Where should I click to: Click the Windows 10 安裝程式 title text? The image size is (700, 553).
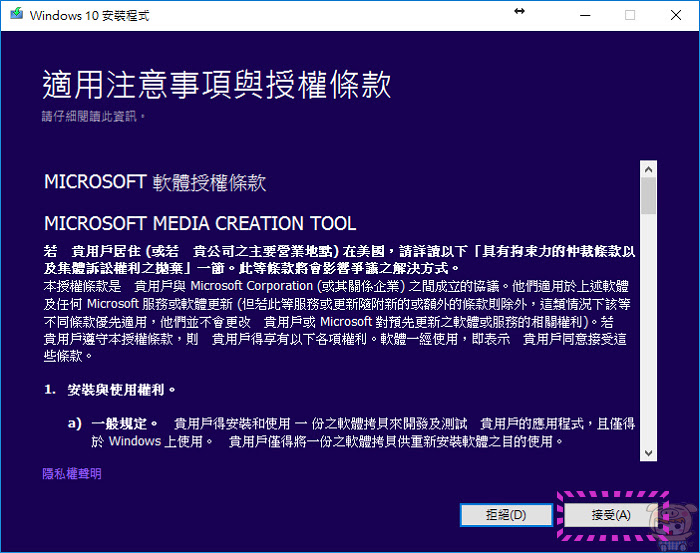(89, 16)
